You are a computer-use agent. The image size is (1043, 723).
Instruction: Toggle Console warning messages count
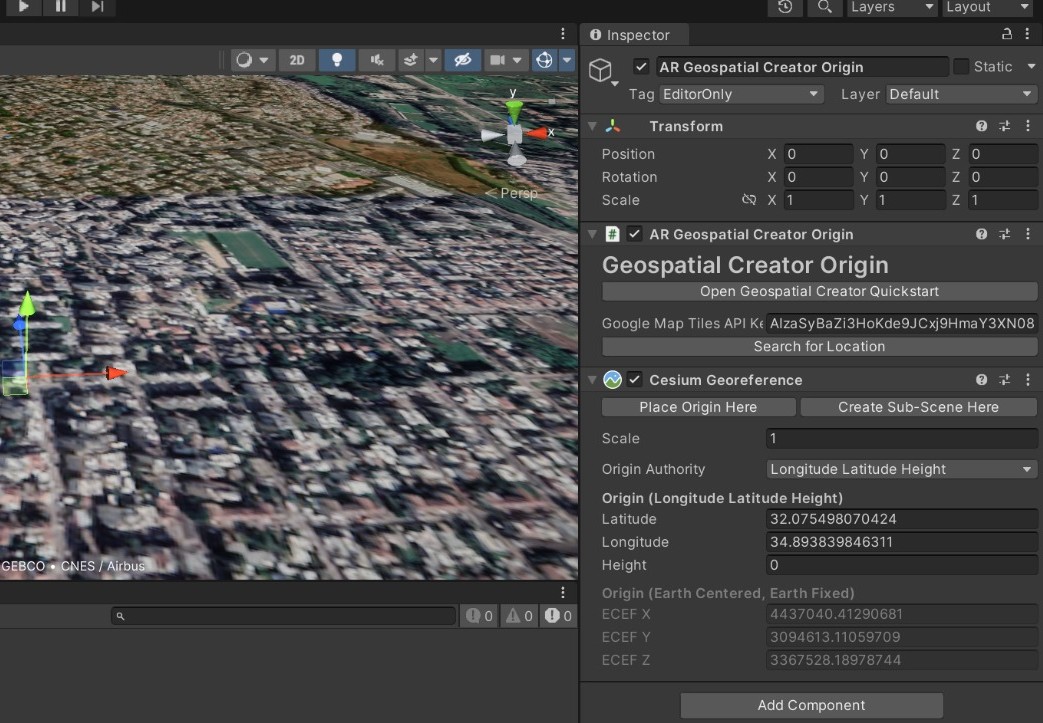tap(519, 616)
